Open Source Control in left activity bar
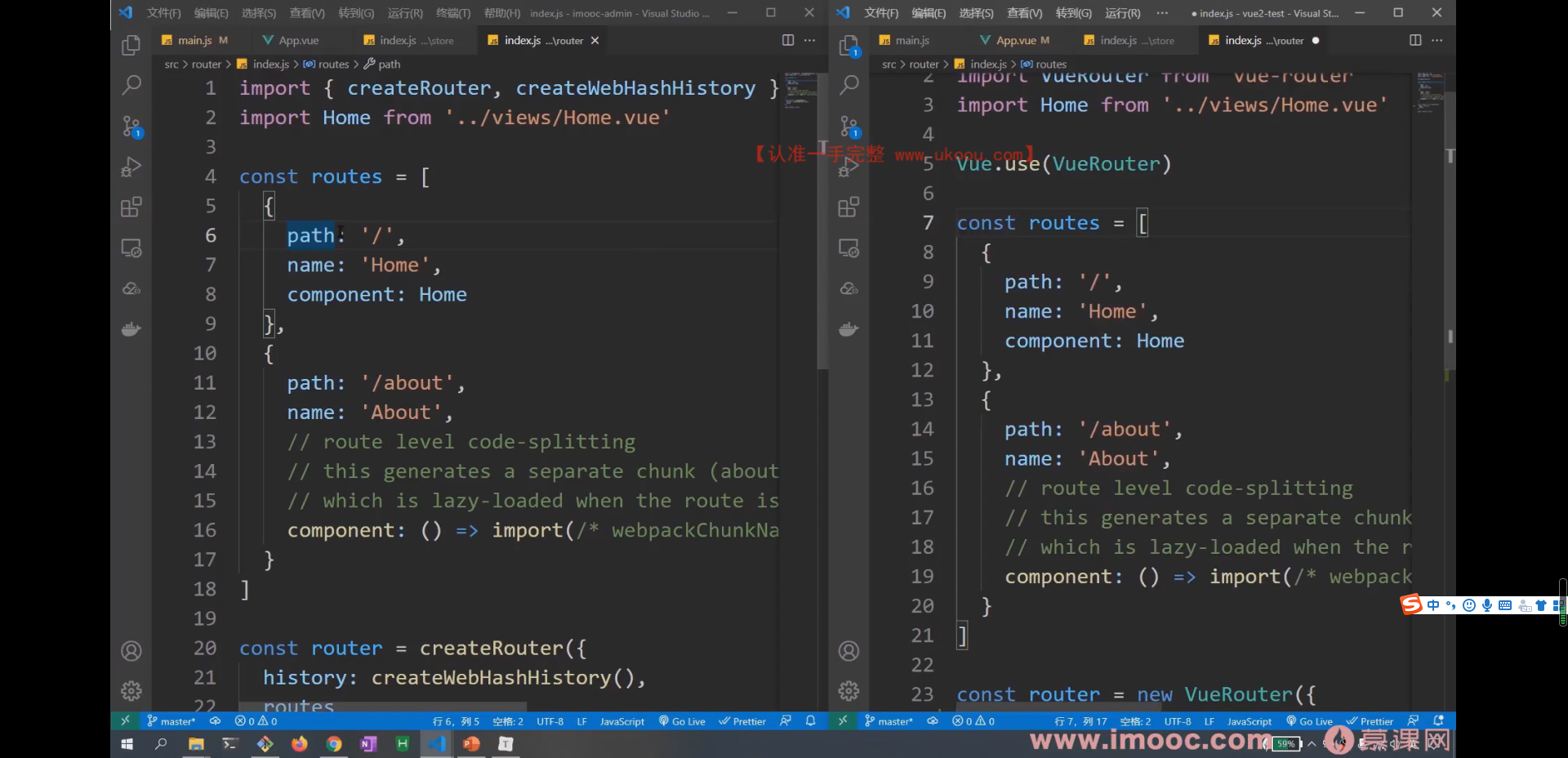This screenshot has height=758, width=1568. point(131,126)
